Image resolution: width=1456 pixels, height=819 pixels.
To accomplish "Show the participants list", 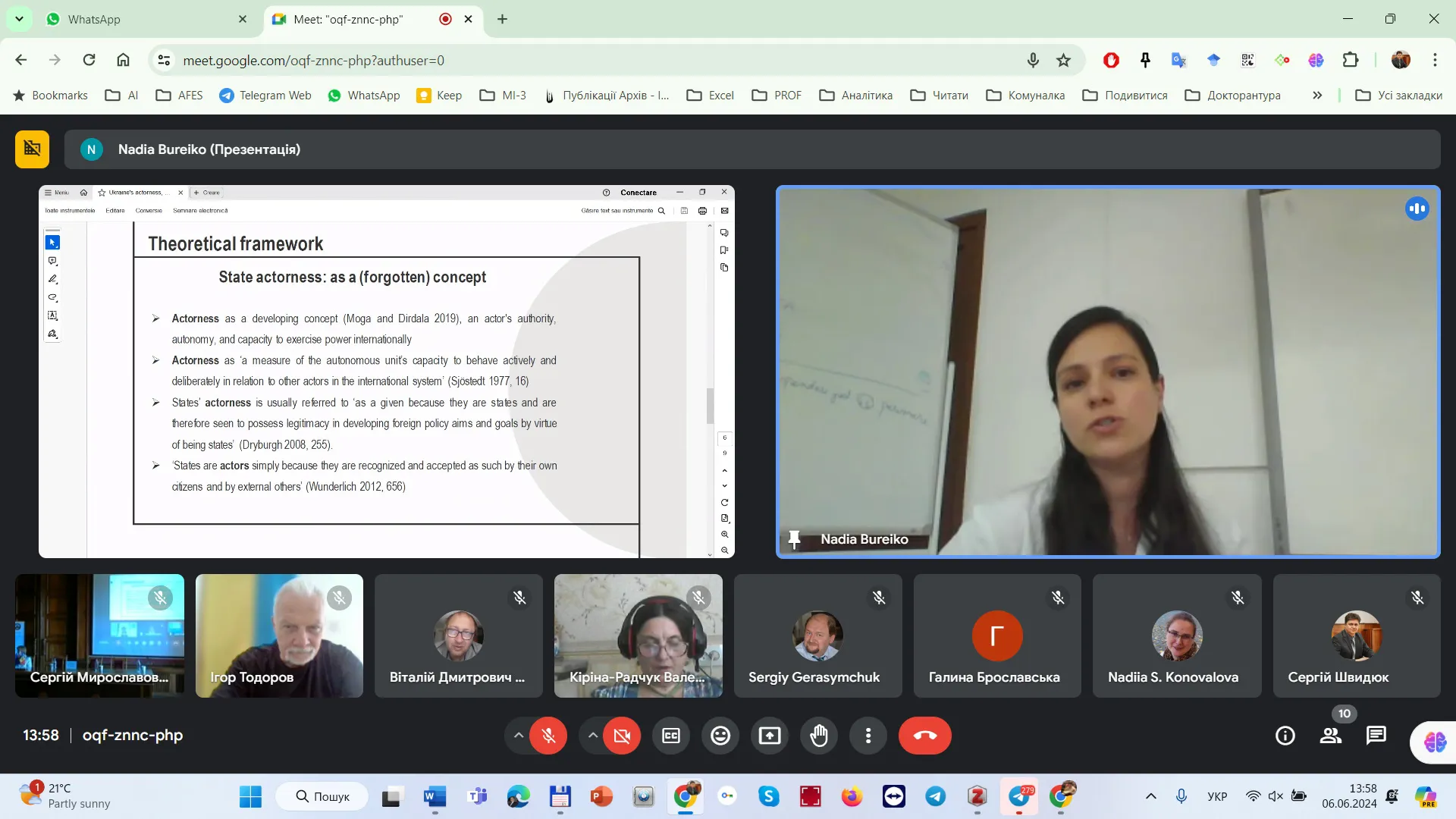I will pos(1331,736).
